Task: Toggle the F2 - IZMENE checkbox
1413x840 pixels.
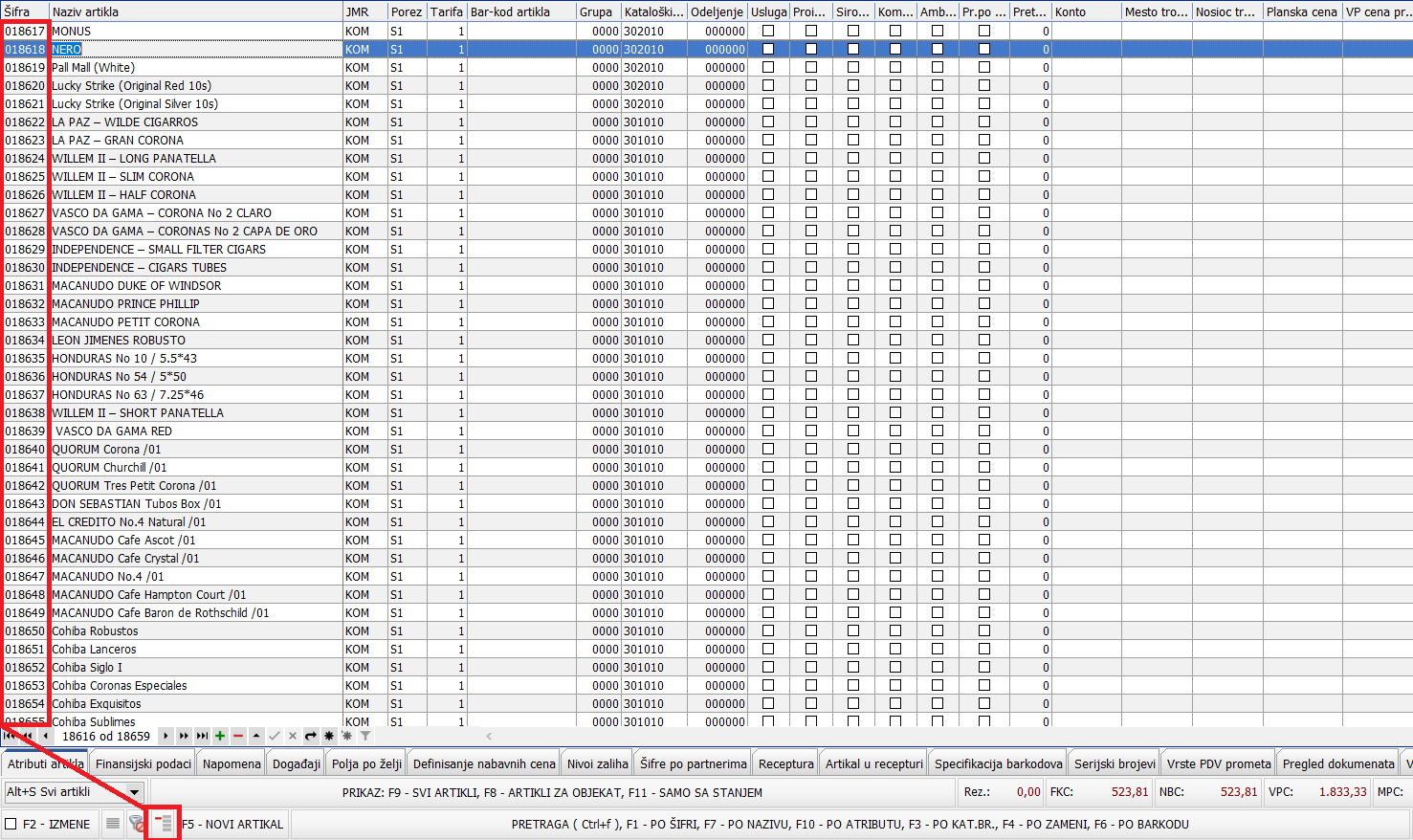Action: click(11, 824)
